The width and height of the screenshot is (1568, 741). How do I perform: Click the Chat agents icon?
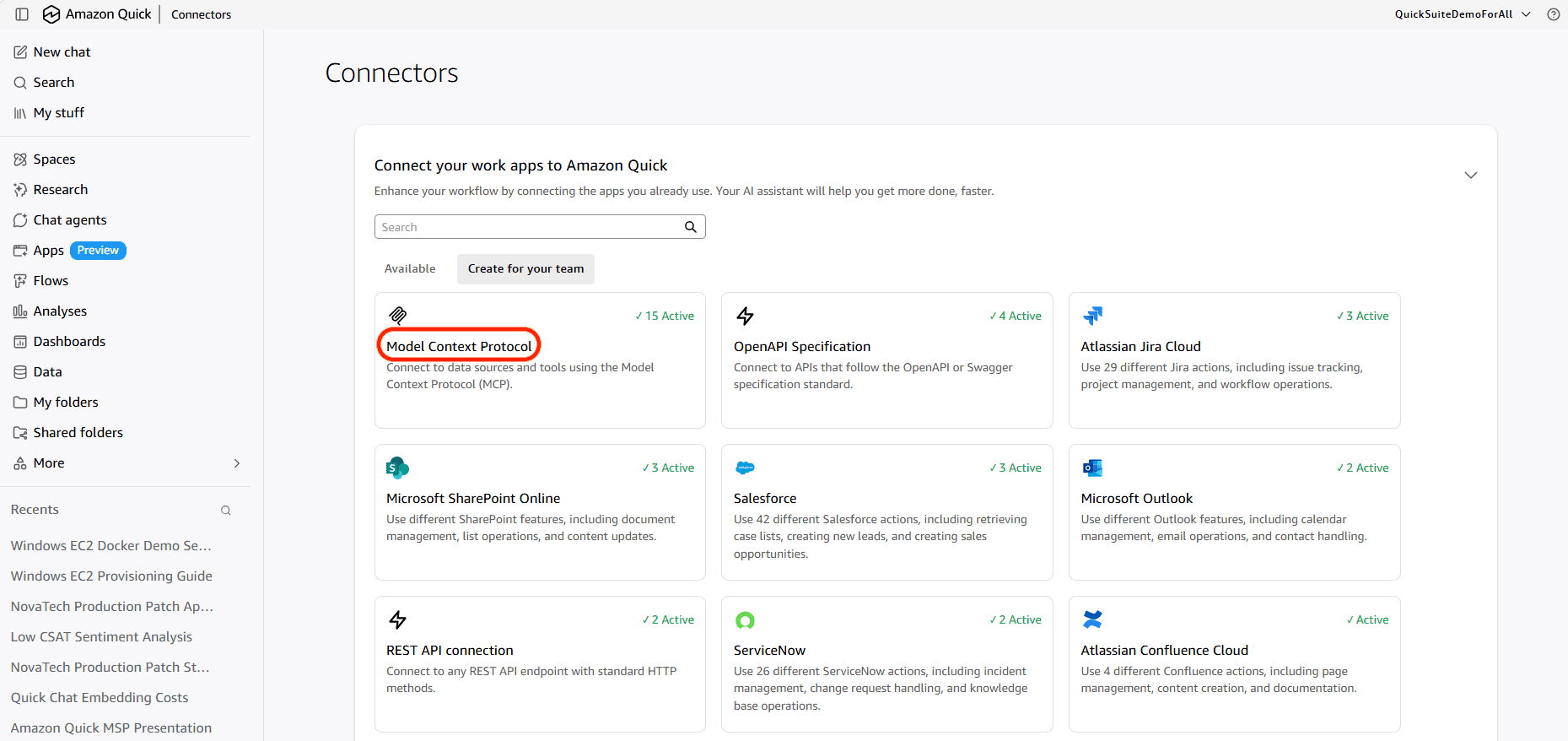(x=20, y=220)
